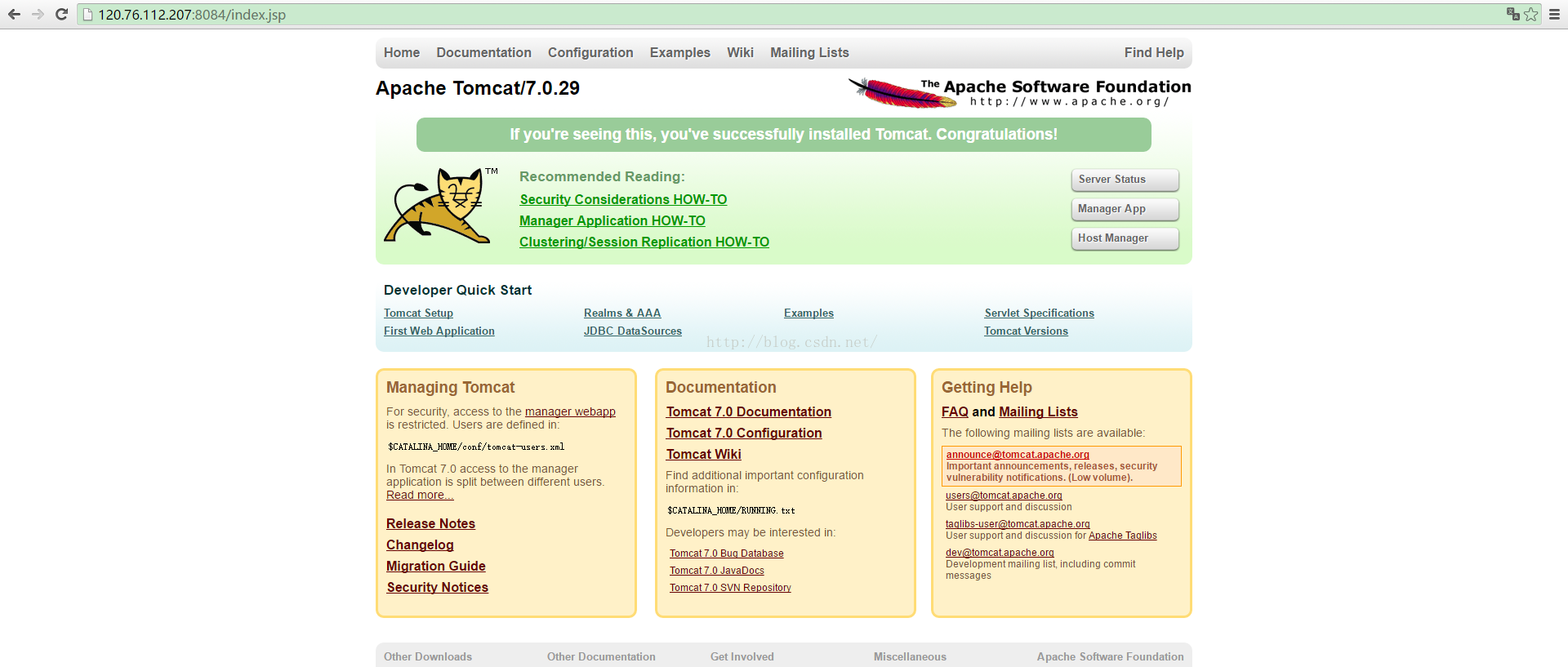The image size is (1568, 667).
Task: Click the Host Manager button
Action: (1125, 238)
